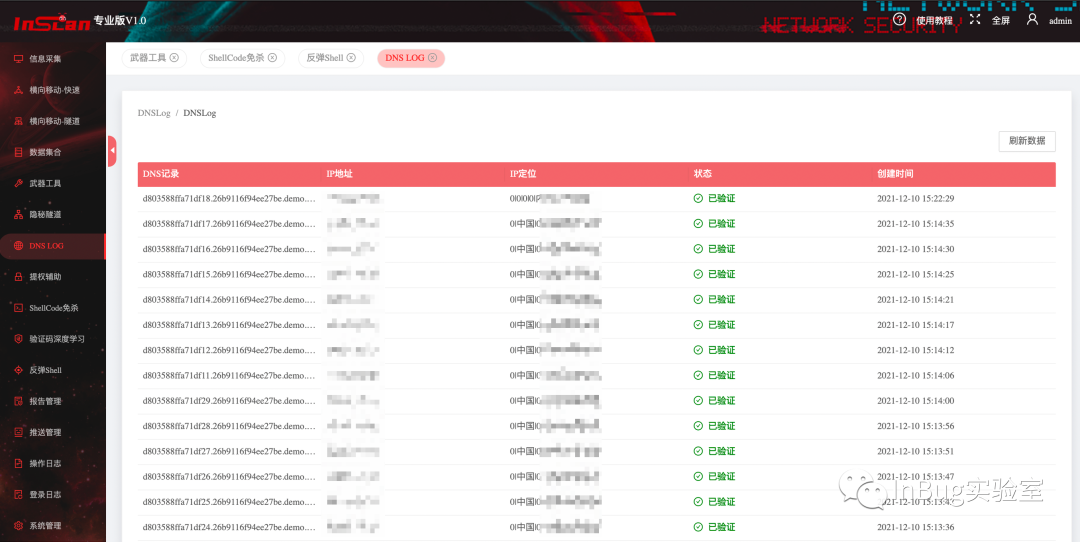Select the DNS record d803588ffa71df24
1080x542 pixels.
click(x=229, y=527)
